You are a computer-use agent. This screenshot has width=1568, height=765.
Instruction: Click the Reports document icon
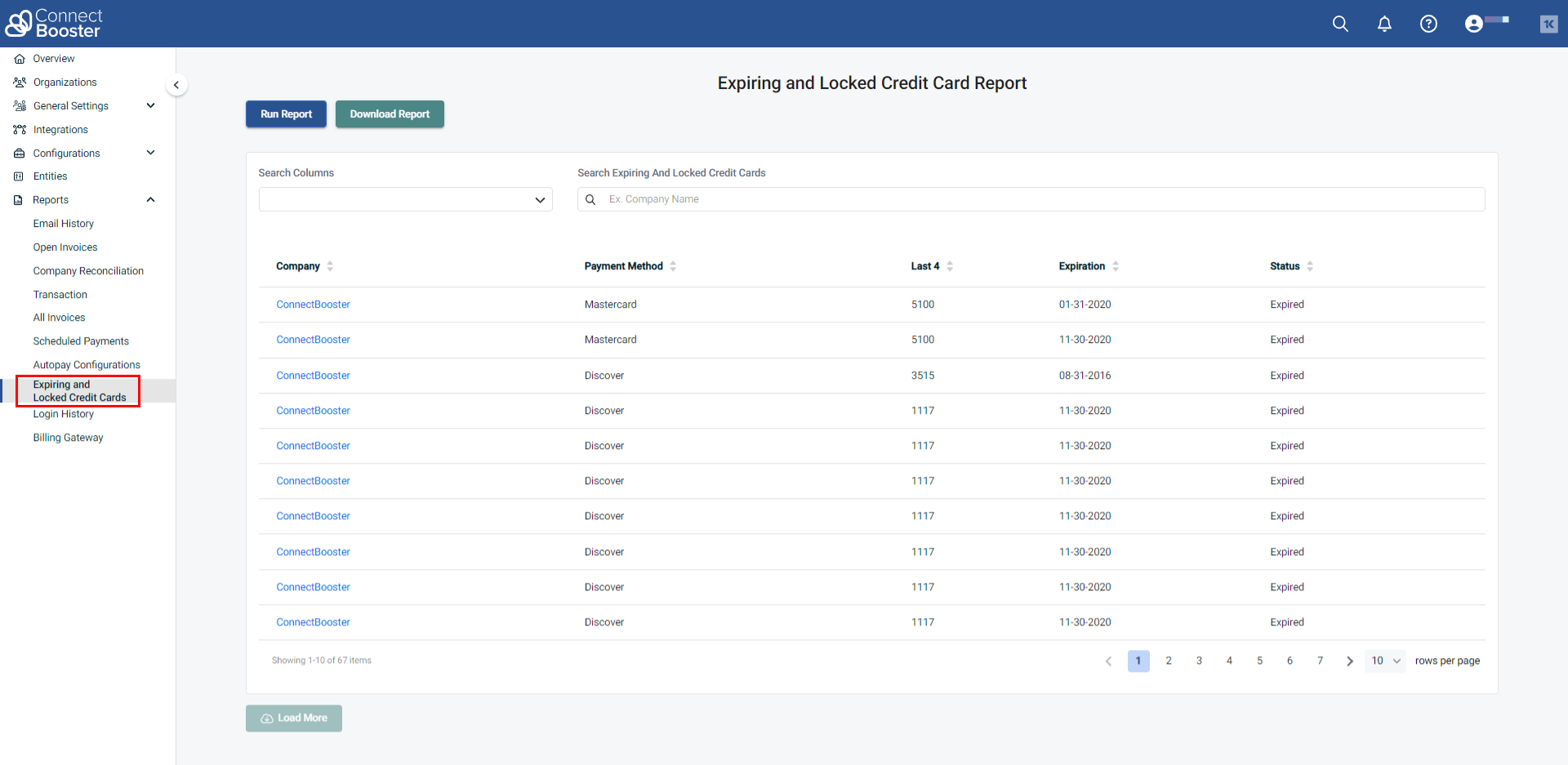(x=18, y=200)
